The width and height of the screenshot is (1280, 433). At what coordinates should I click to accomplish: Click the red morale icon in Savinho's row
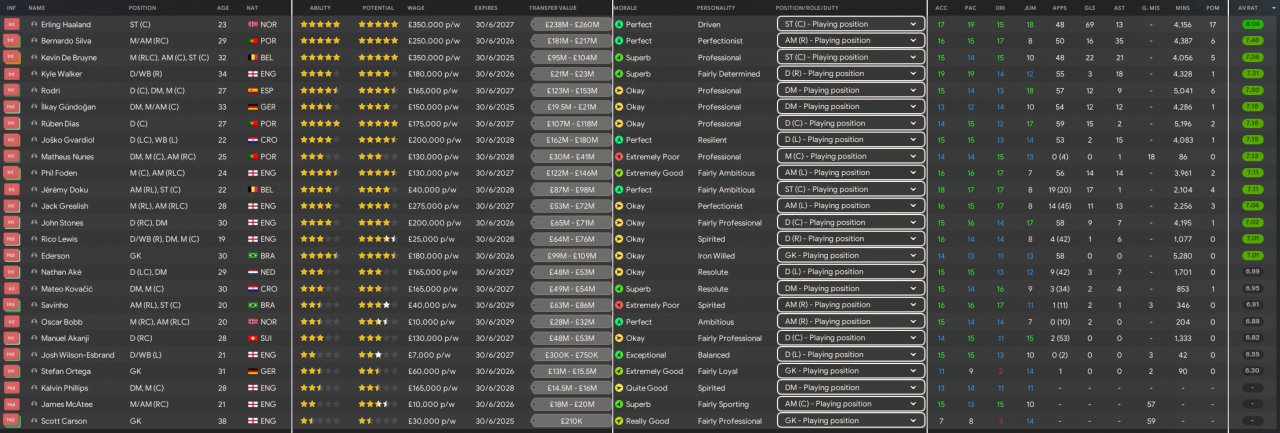(x=619, y=305)
